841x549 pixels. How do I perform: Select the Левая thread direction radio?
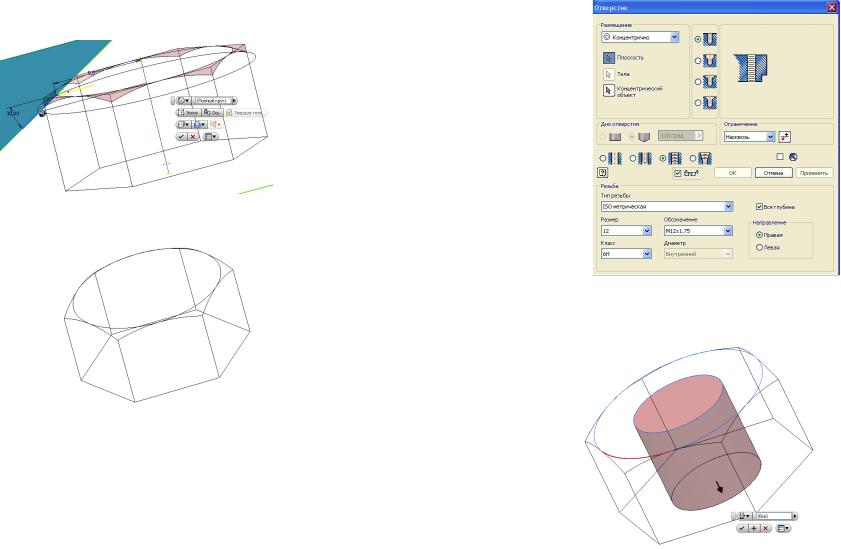(759, 248)
